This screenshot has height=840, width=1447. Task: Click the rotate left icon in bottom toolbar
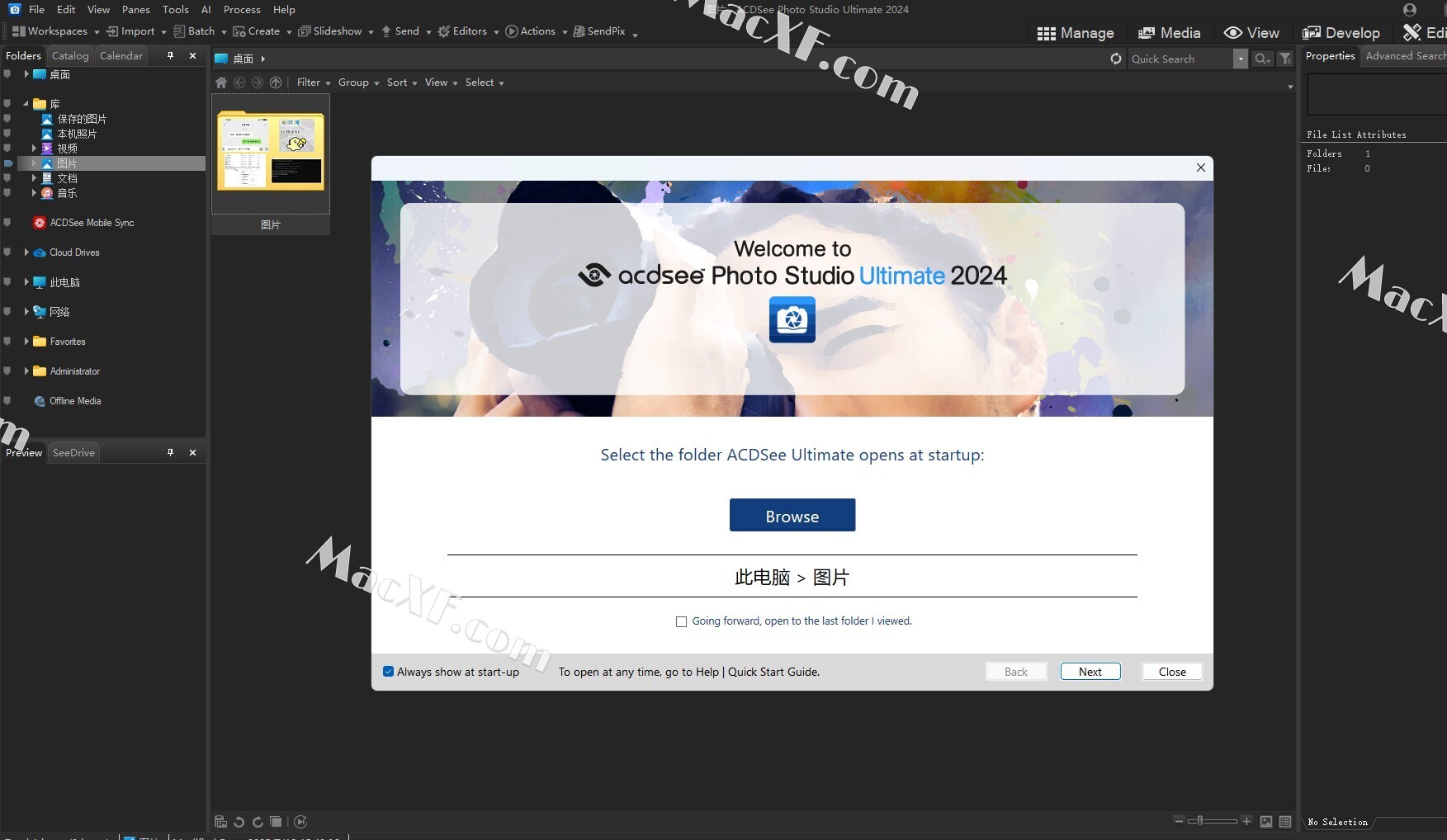coord(239,822)
